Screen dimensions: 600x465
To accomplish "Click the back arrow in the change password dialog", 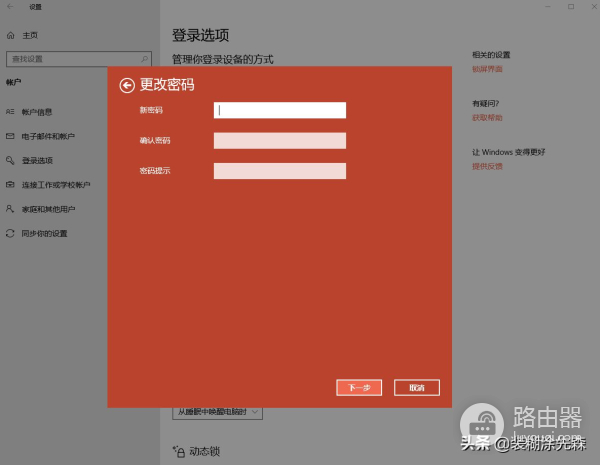I will pos(127,85).
